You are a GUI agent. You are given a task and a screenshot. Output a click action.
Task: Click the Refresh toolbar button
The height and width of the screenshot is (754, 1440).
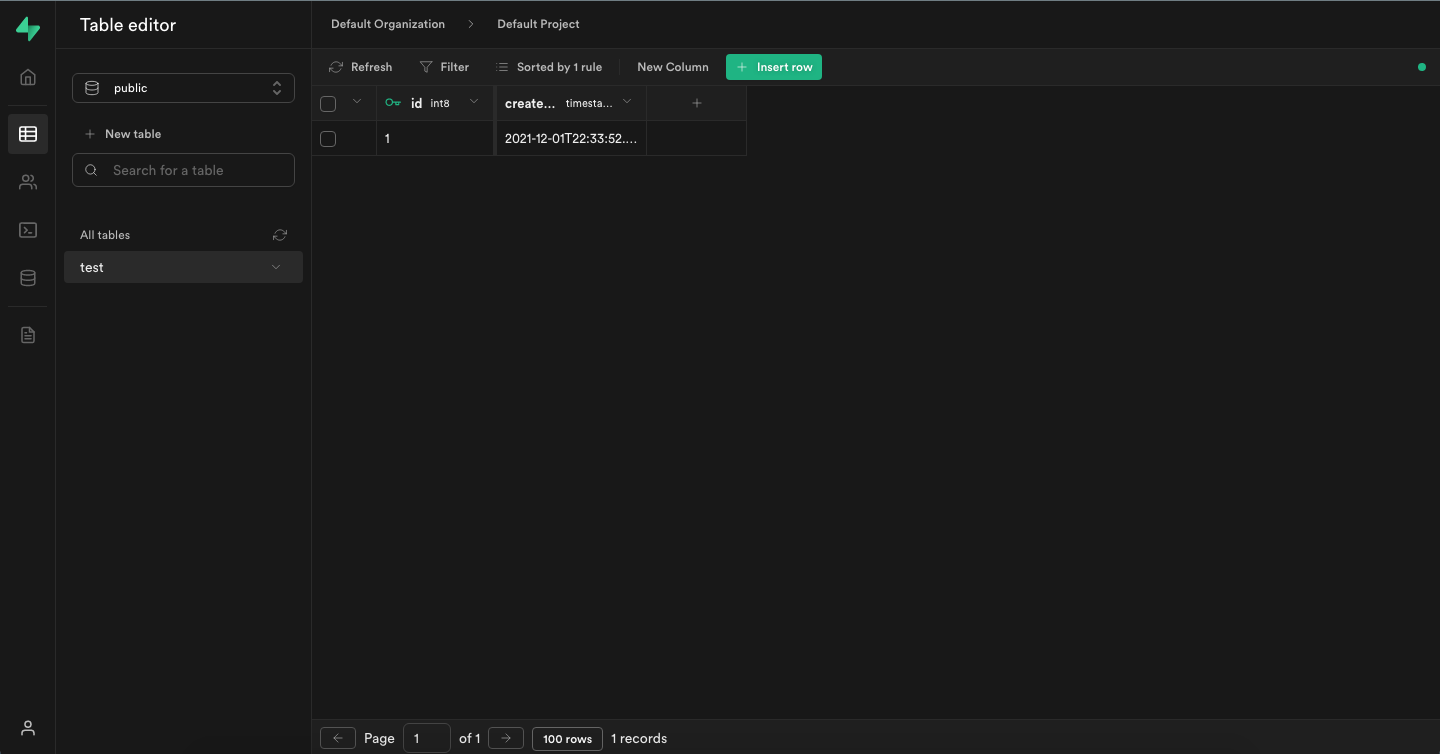click(x=361, y=67)
